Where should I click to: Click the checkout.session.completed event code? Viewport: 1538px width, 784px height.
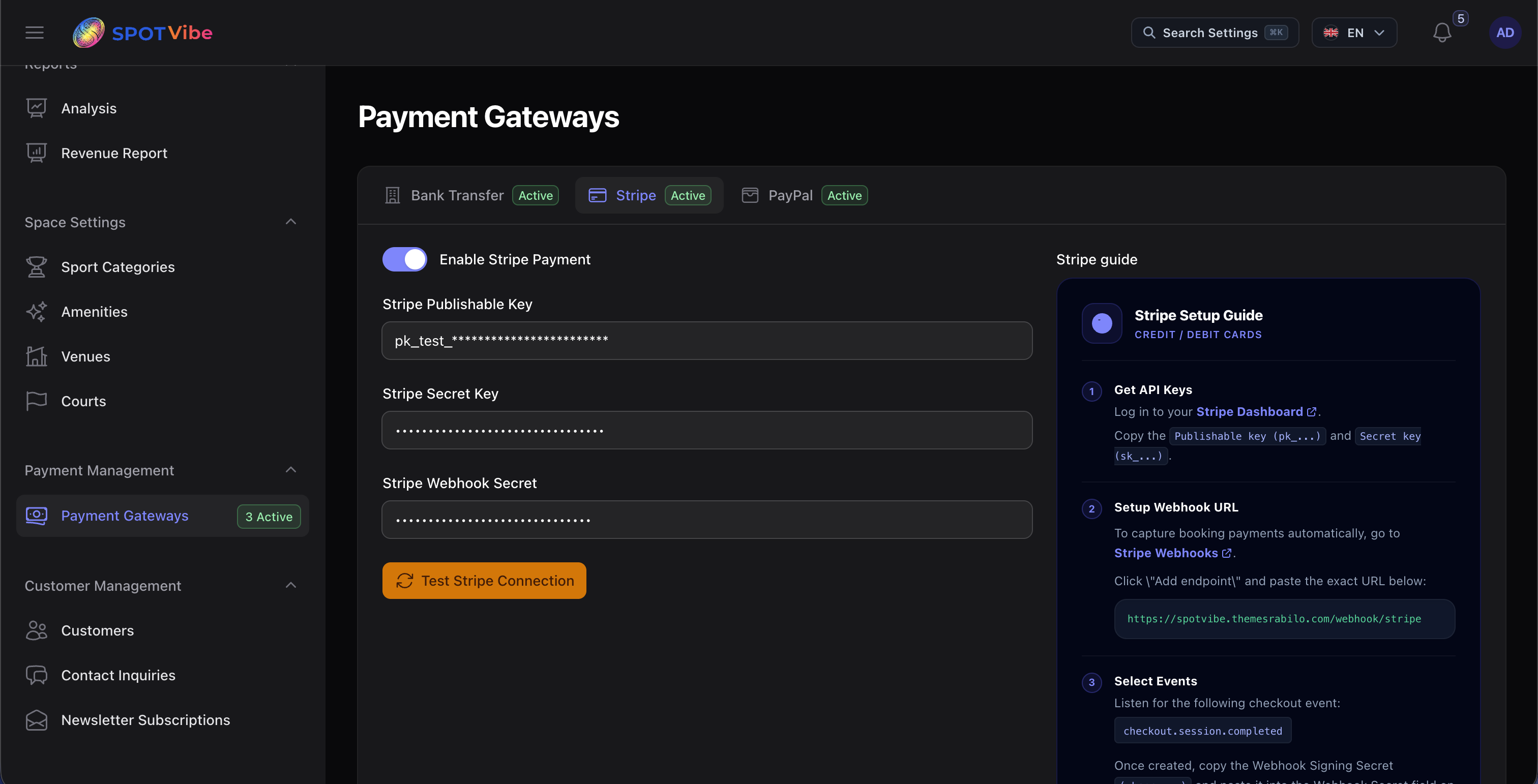[x=1202, y=730]
